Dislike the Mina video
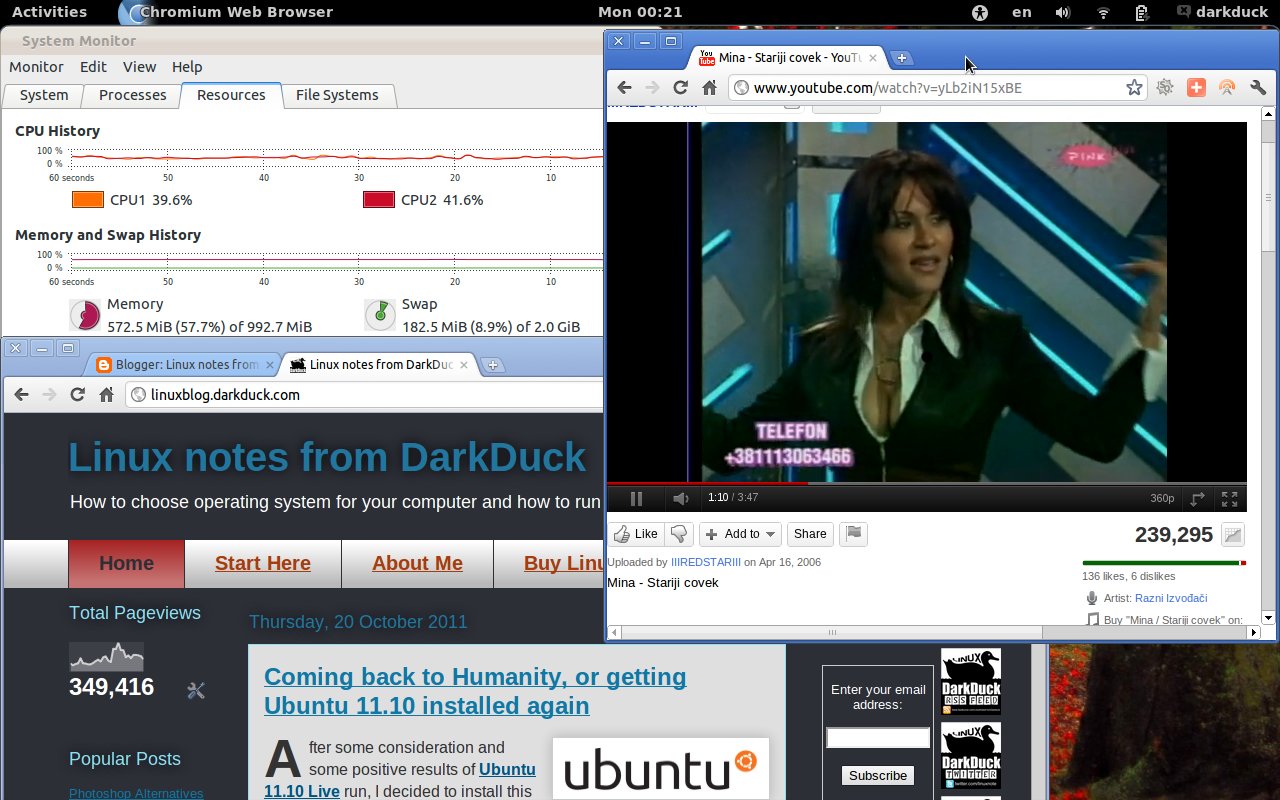This screenshot has width=1280, height=800. (x=679, y=533)
